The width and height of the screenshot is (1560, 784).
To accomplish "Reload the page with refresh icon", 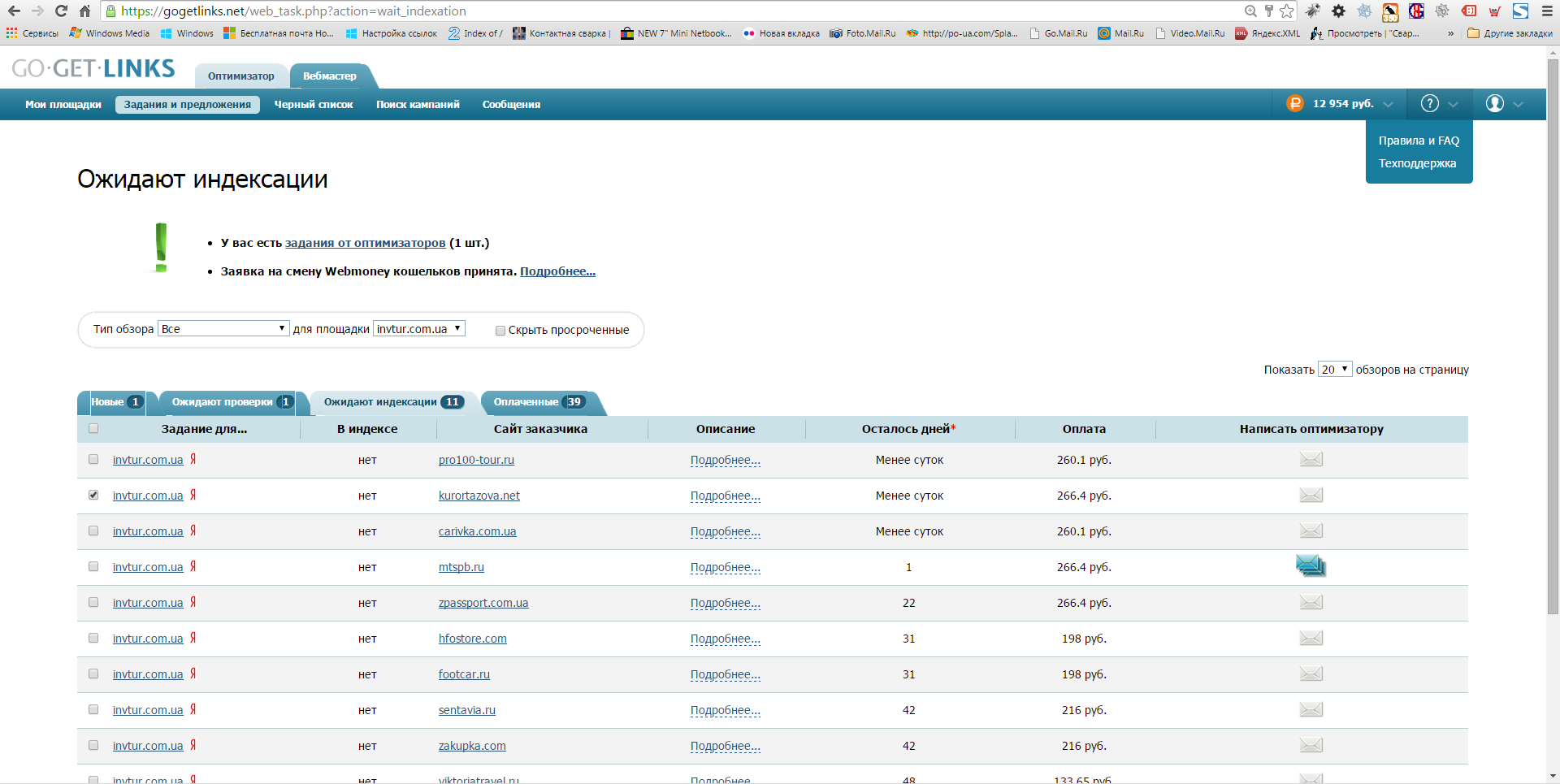I will [61, 11].
